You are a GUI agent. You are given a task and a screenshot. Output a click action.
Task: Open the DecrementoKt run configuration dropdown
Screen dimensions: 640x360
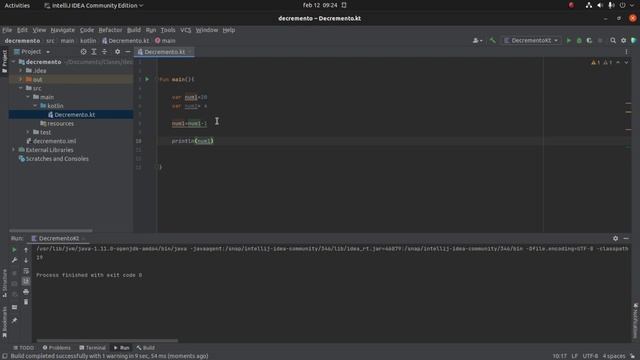point(531,40)
